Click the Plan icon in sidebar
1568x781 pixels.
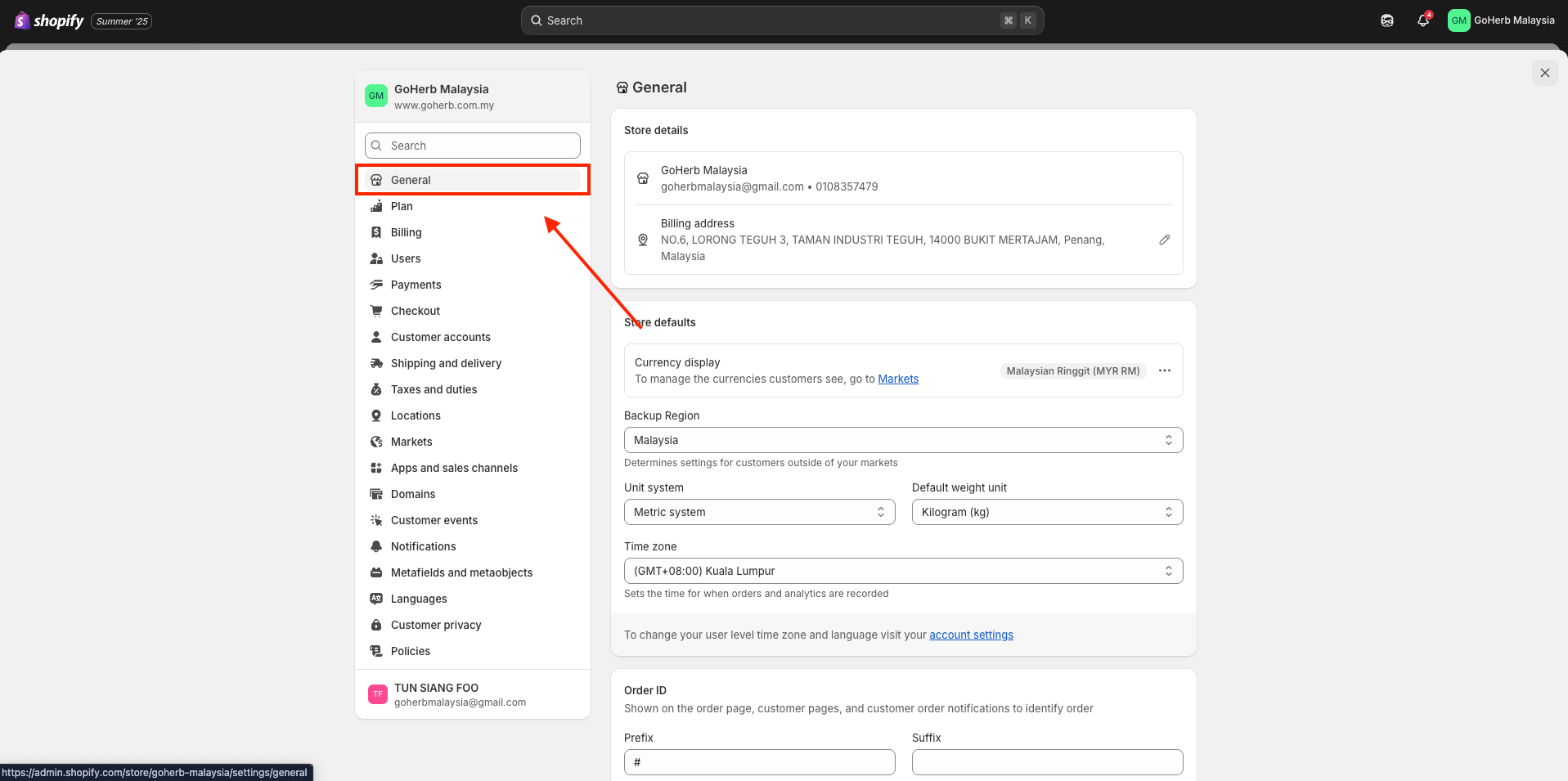point(376,206)
